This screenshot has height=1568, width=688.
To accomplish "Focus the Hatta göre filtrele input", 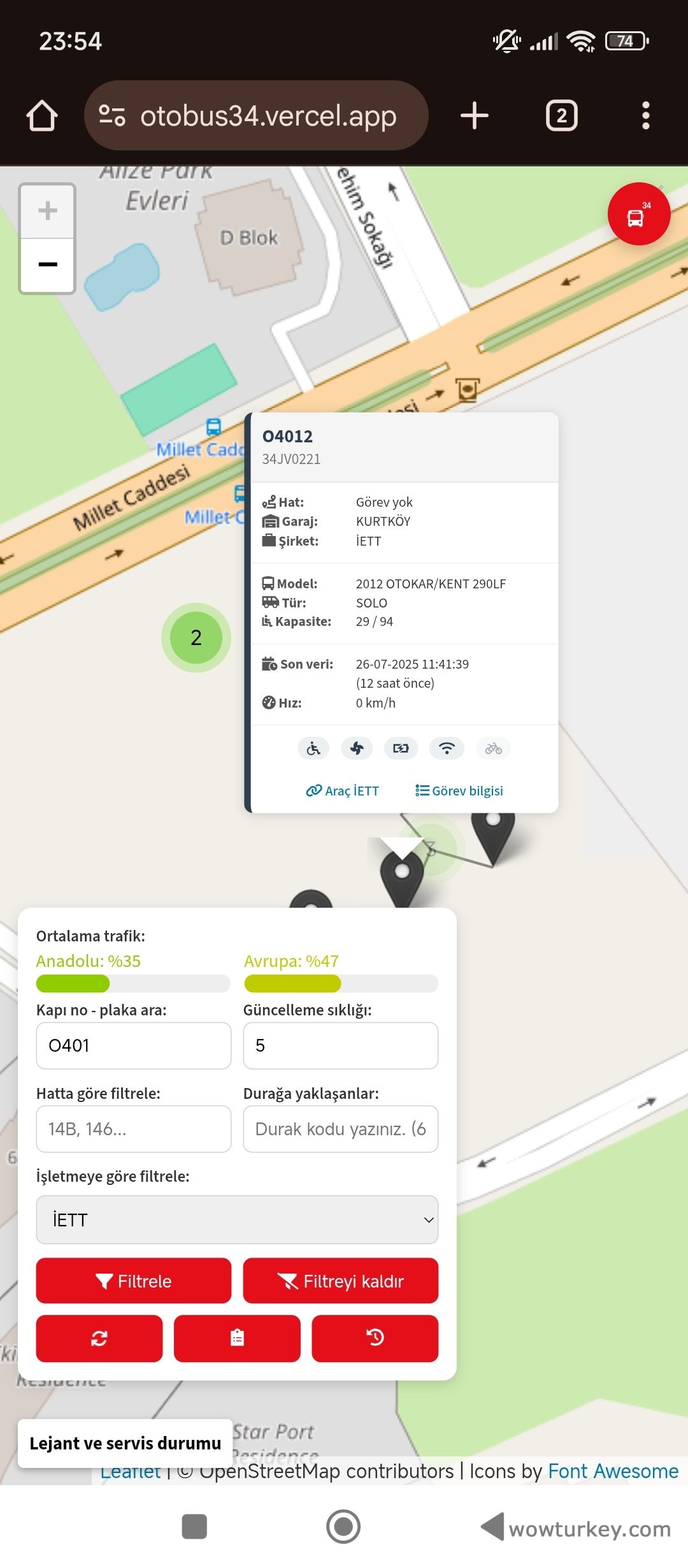I will point(133,1129).
